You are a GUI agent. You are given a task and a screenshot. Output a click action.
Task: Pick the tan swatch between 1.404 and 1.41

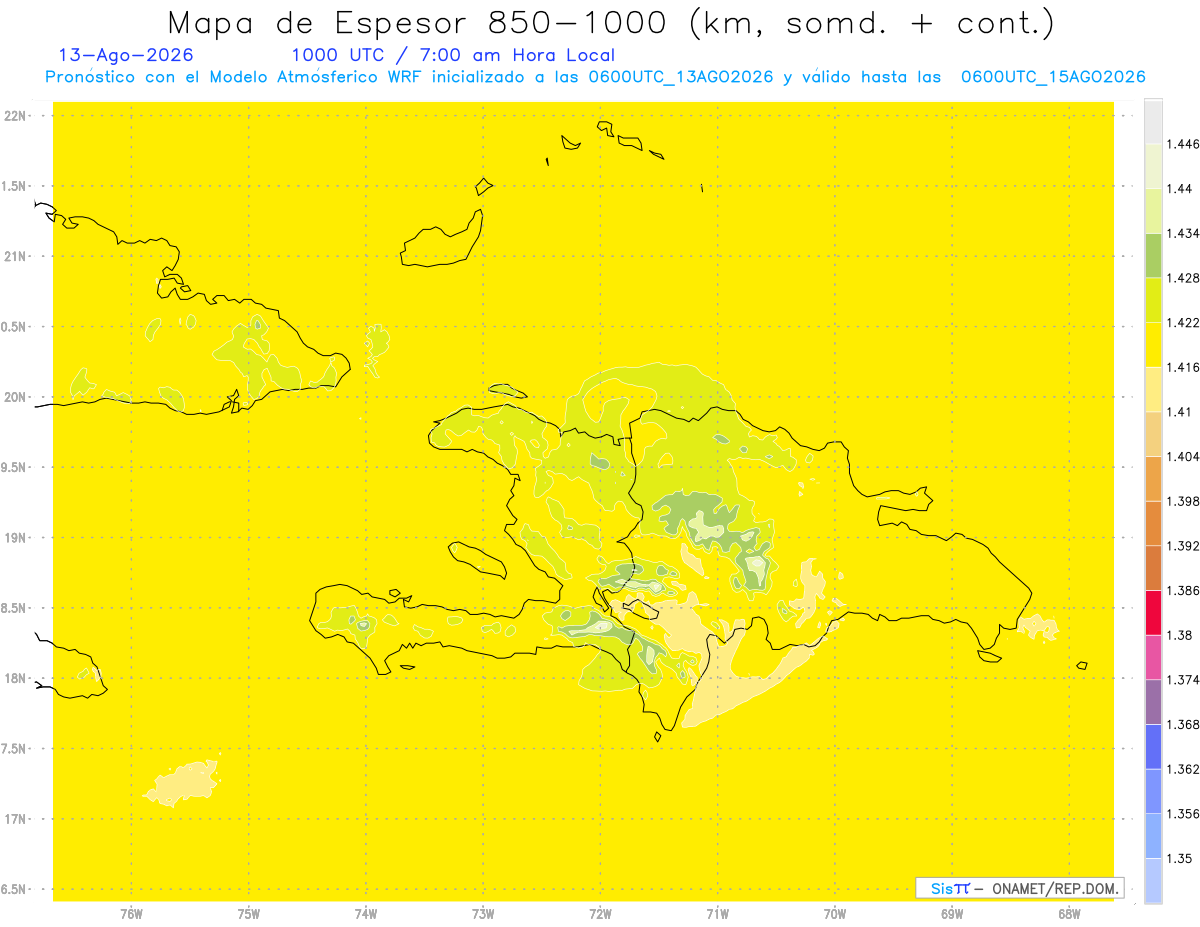pos(1153,434)
